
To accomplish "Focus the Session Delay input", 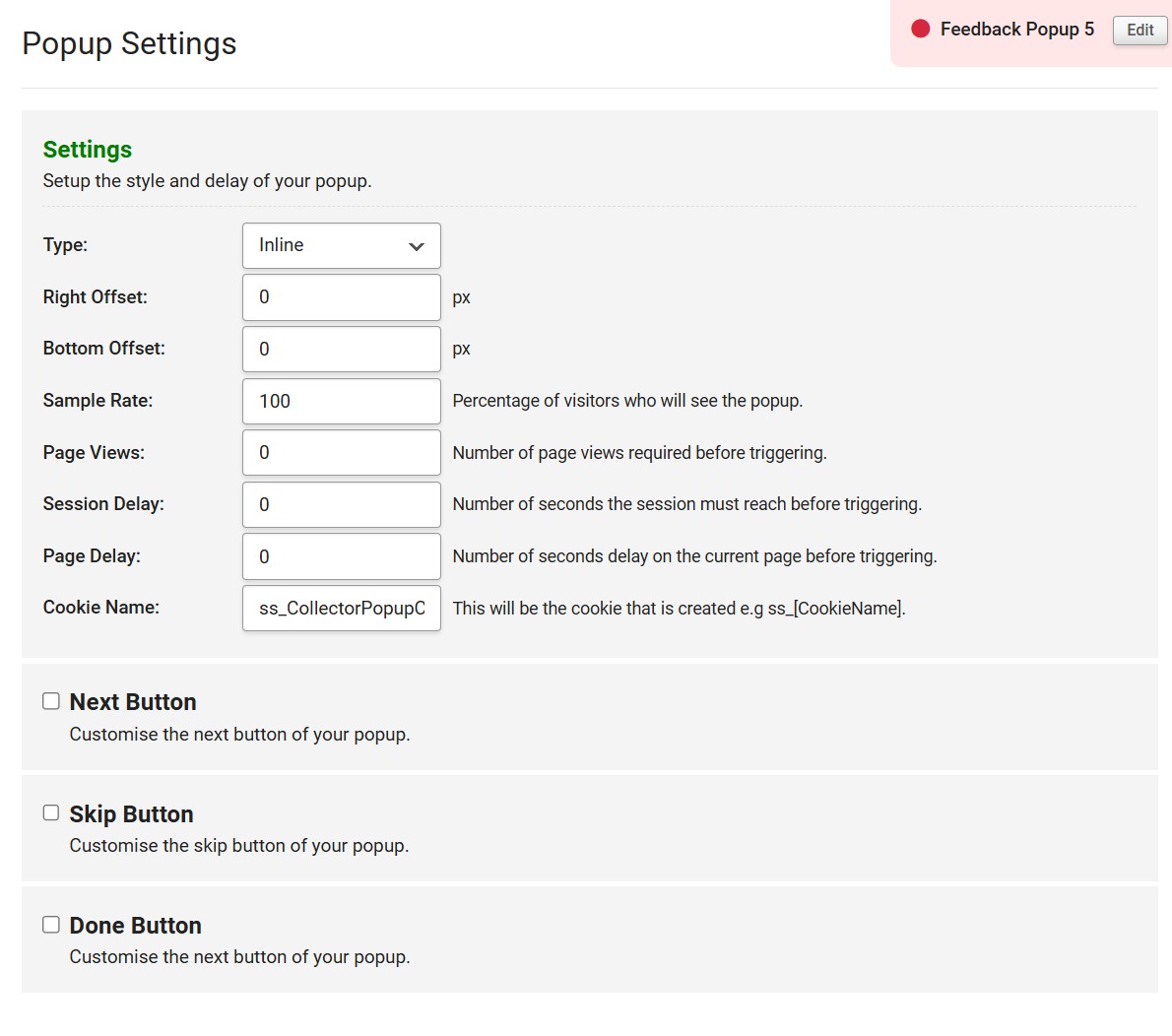I will click(341, 504).
